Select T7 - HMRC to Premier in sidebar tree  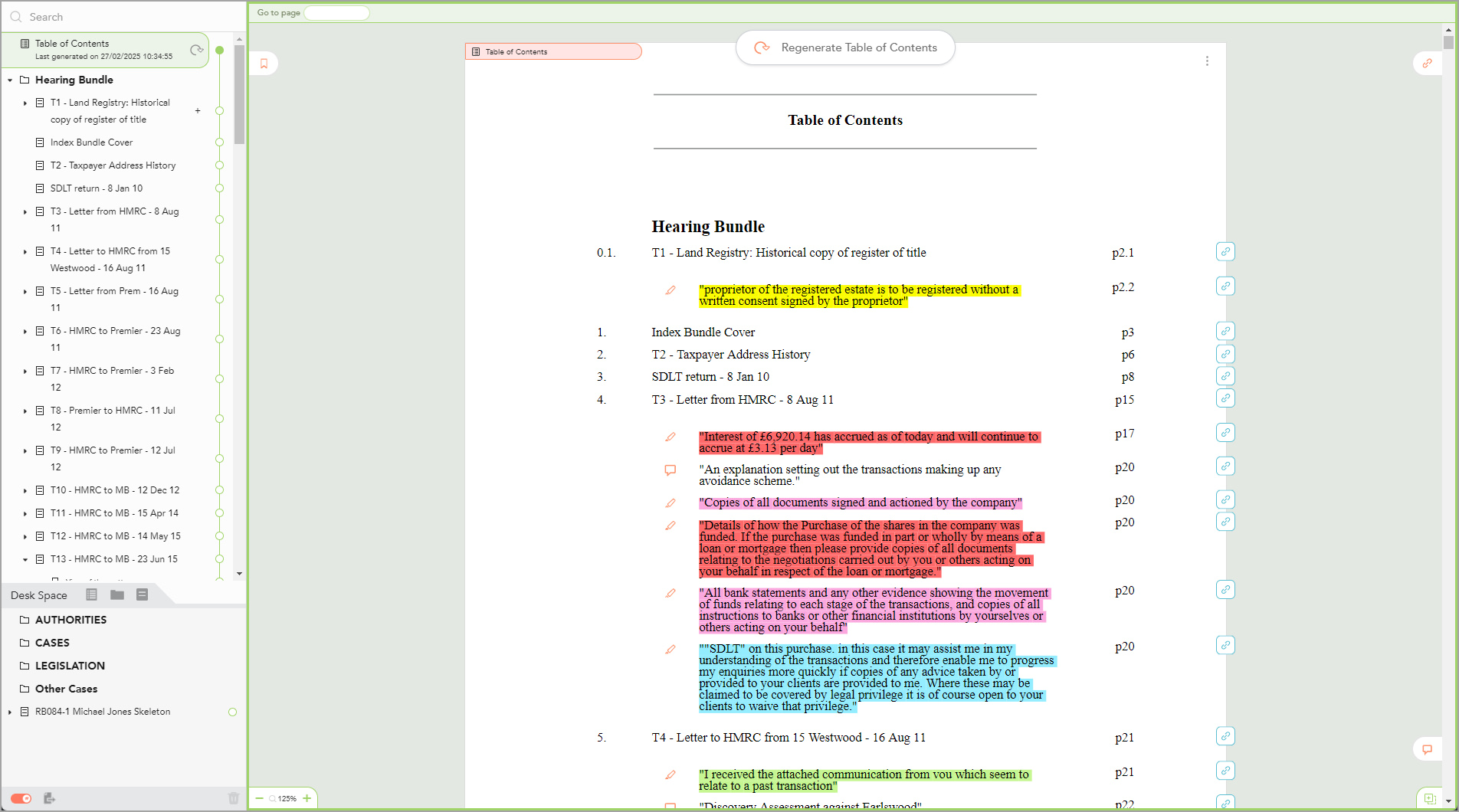pos(112,379)
